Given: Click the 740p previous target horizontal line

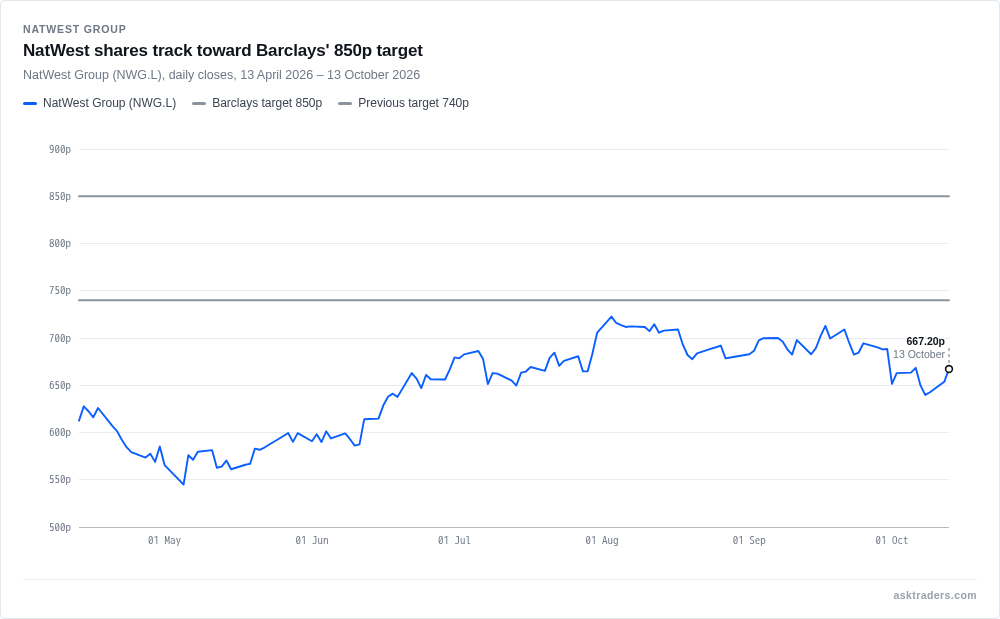Looking at the screenshot, I should (x=514, y=300).
